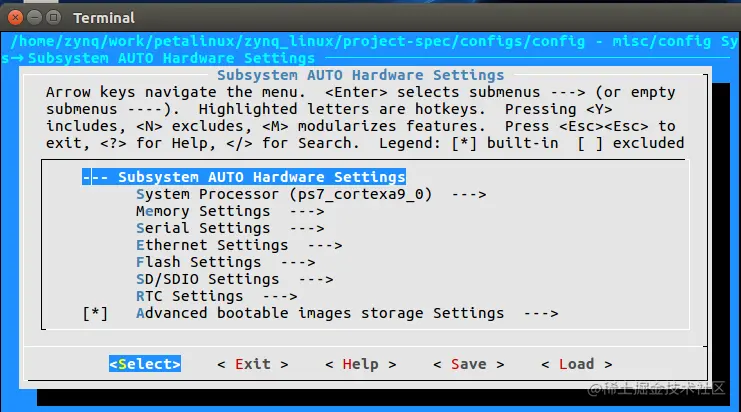
Task: Click the < Load > button
Action: tap(577, 364)
